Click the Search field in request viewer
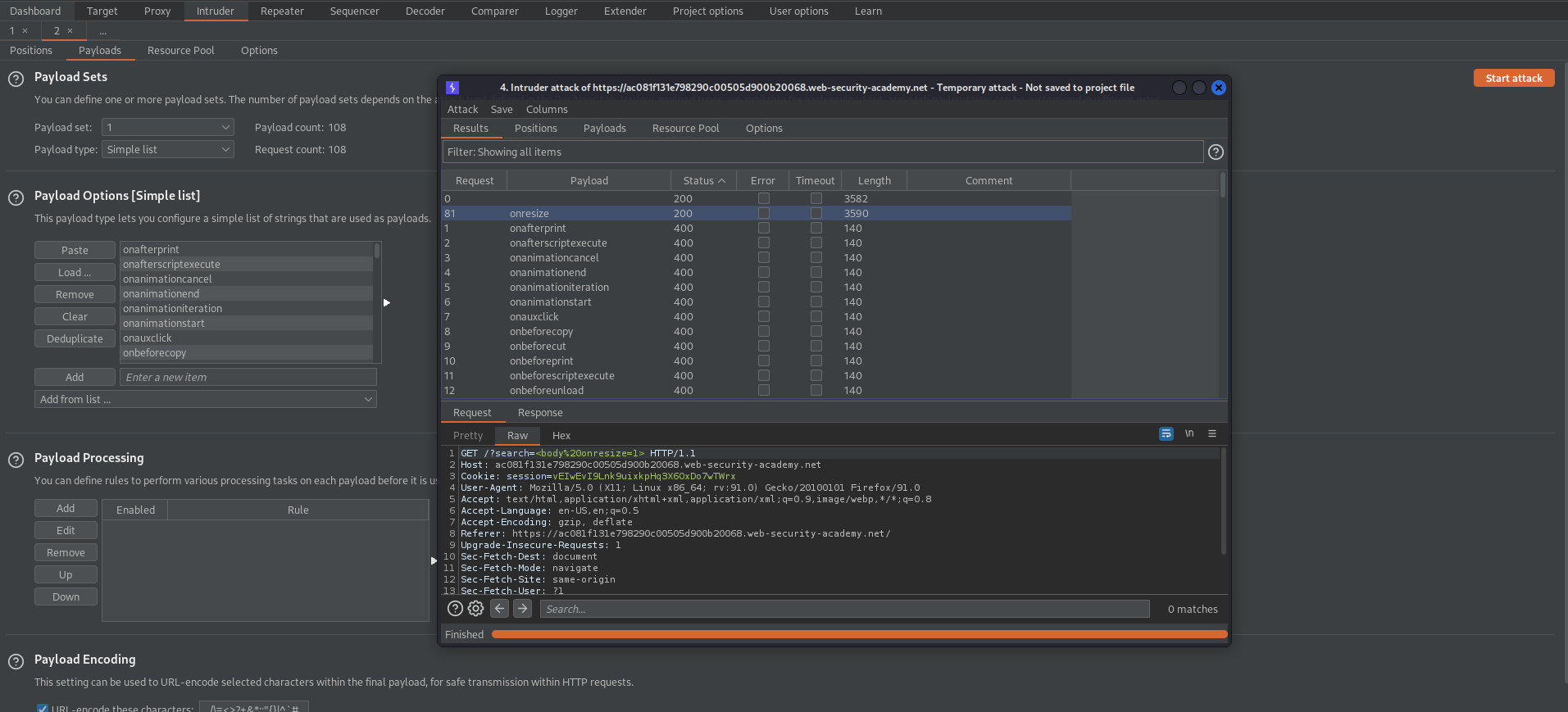The image size is (1568, 712). point(844,609)
